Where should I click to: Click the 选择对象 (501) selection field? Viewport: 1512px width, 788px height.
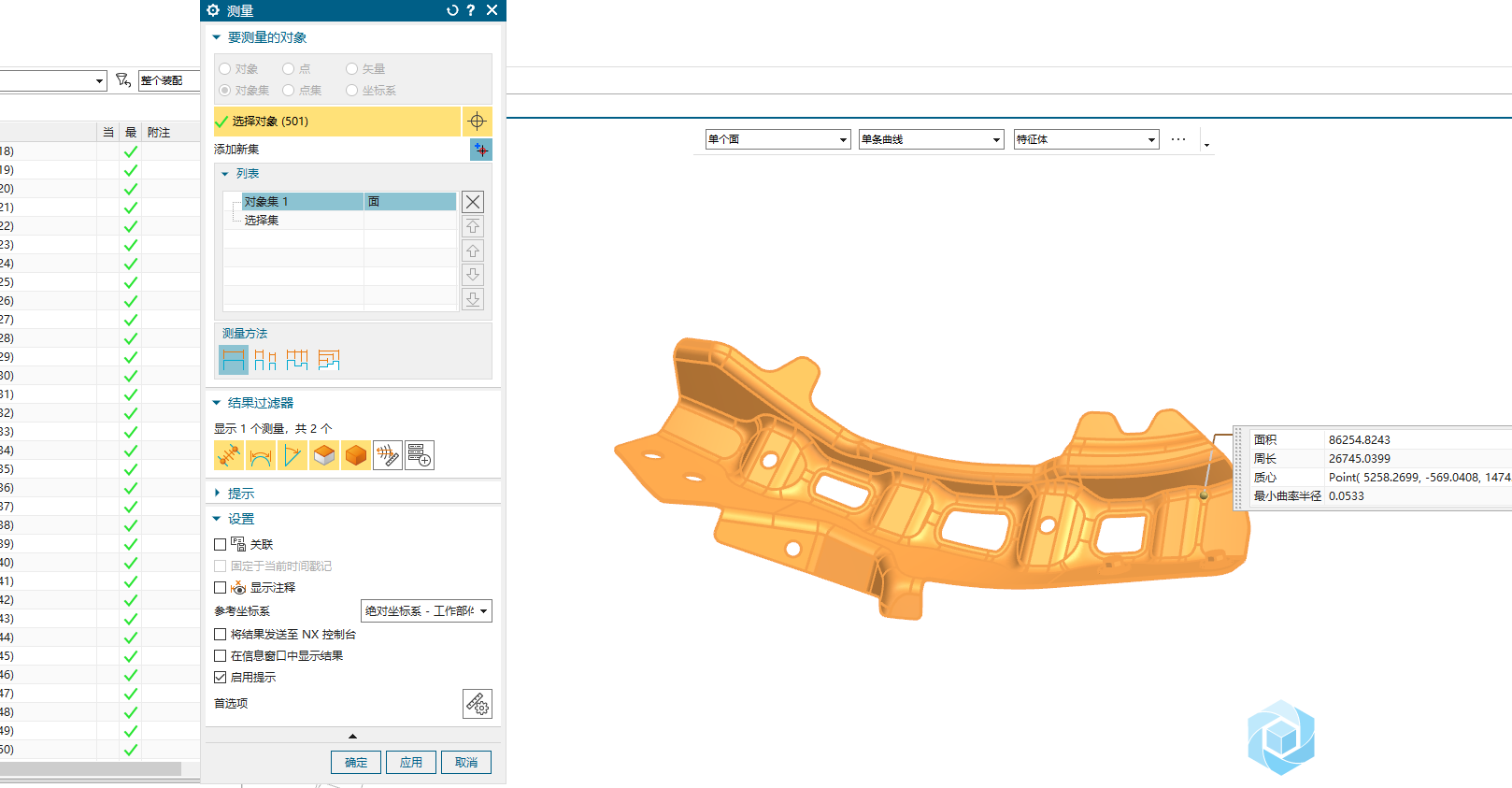click(337, 121)
